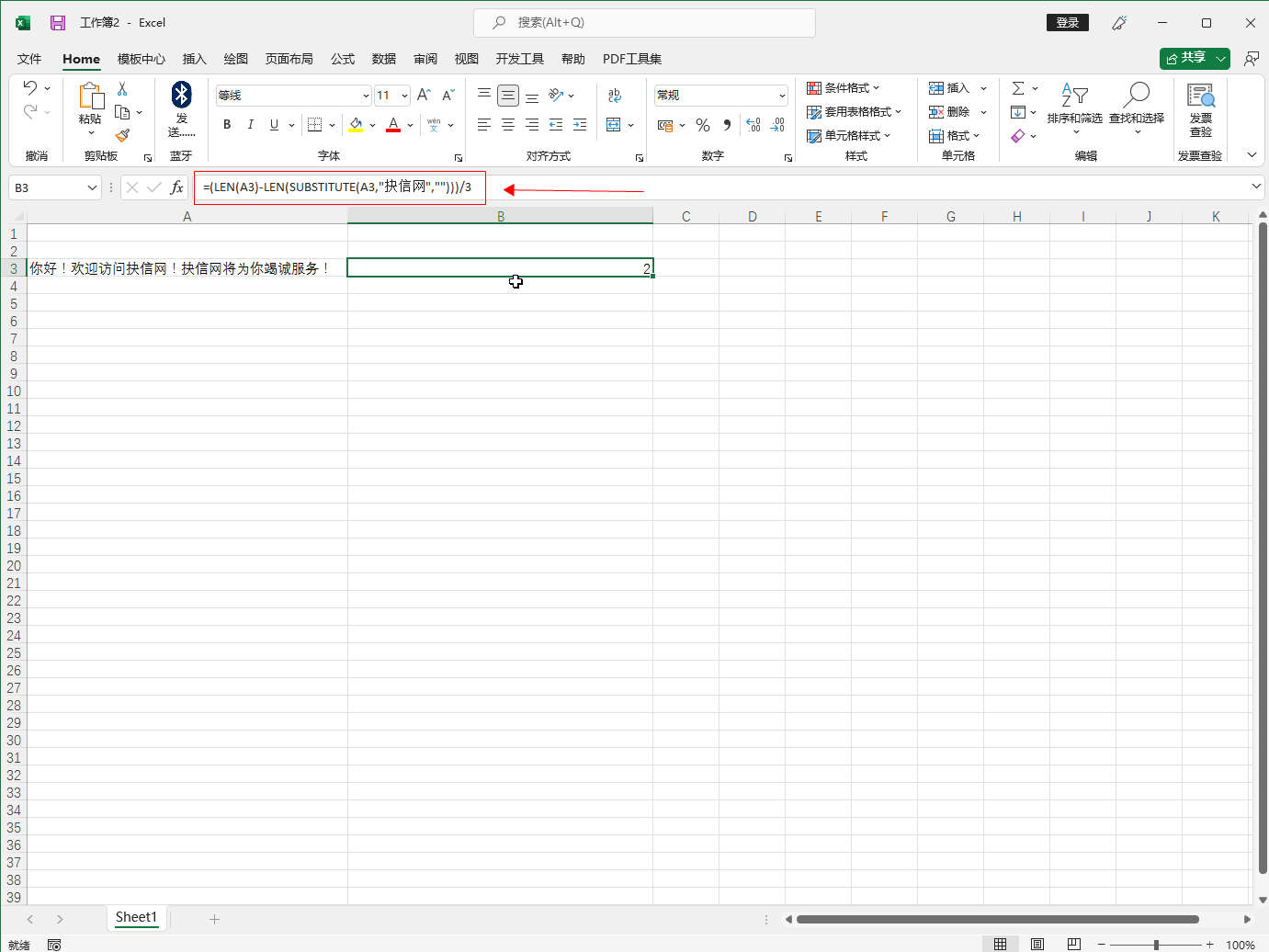Open the 公式 ribbon tab

(343, 59)
